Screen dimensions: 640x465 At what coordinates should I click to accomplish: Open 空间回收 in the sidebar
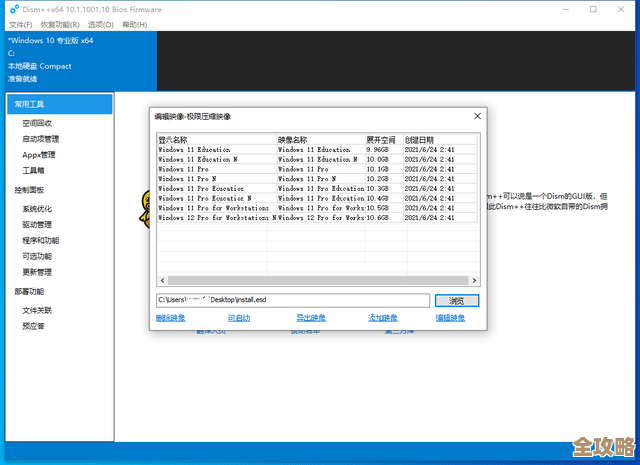point(37,123)
